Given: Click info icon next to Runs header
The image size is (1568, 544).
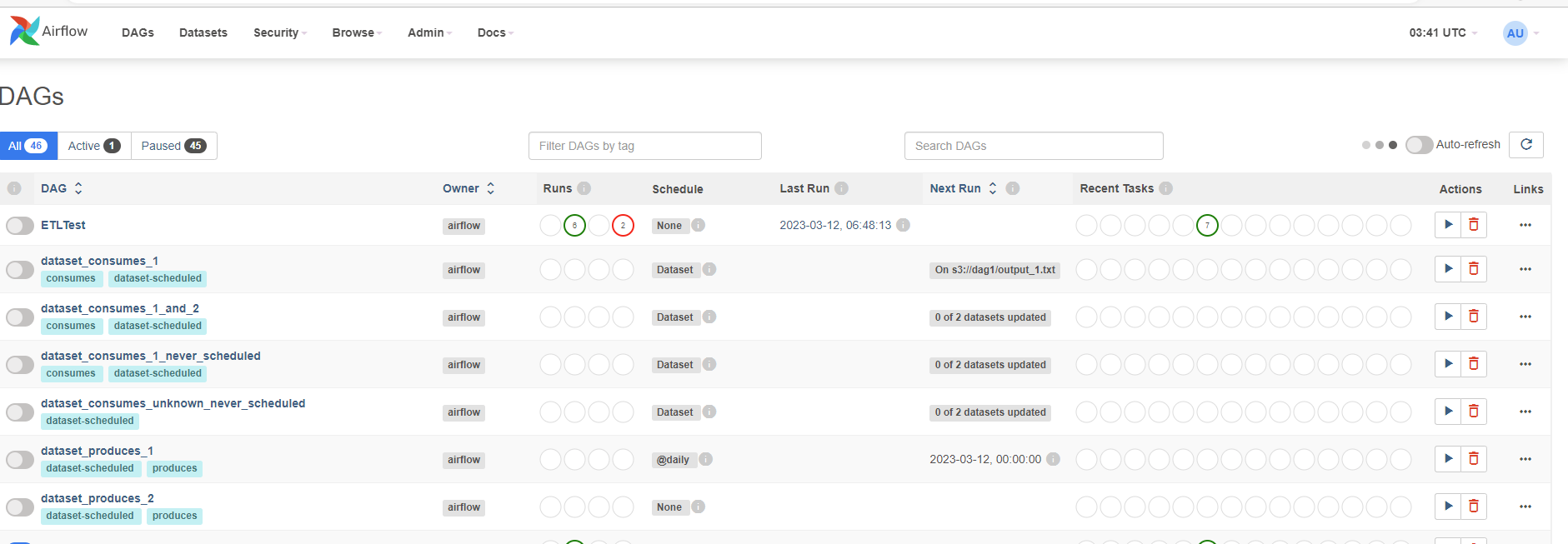Looking at the screenshot, I should pyautogui.click(x=584, y=188).
